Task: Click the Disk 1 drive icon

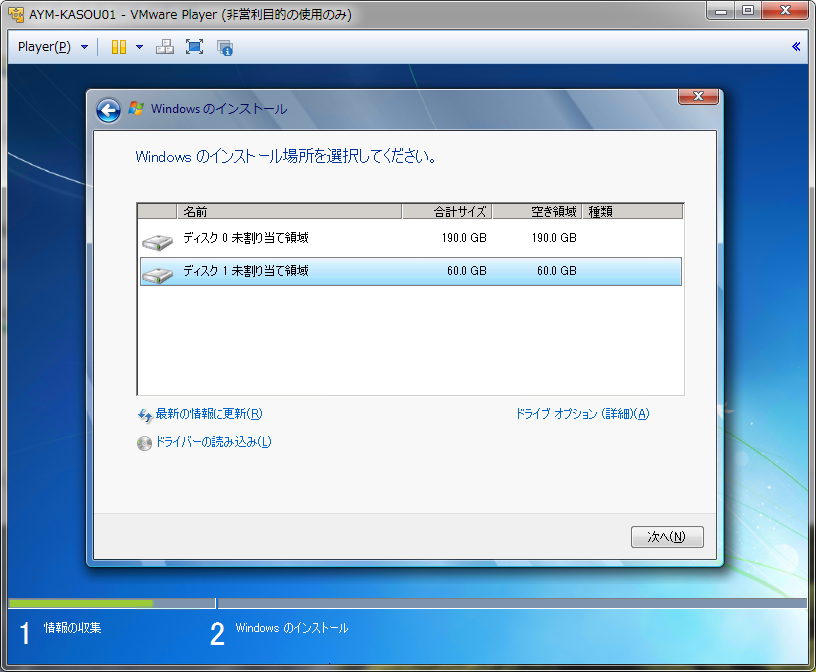Action: (157, 274)
